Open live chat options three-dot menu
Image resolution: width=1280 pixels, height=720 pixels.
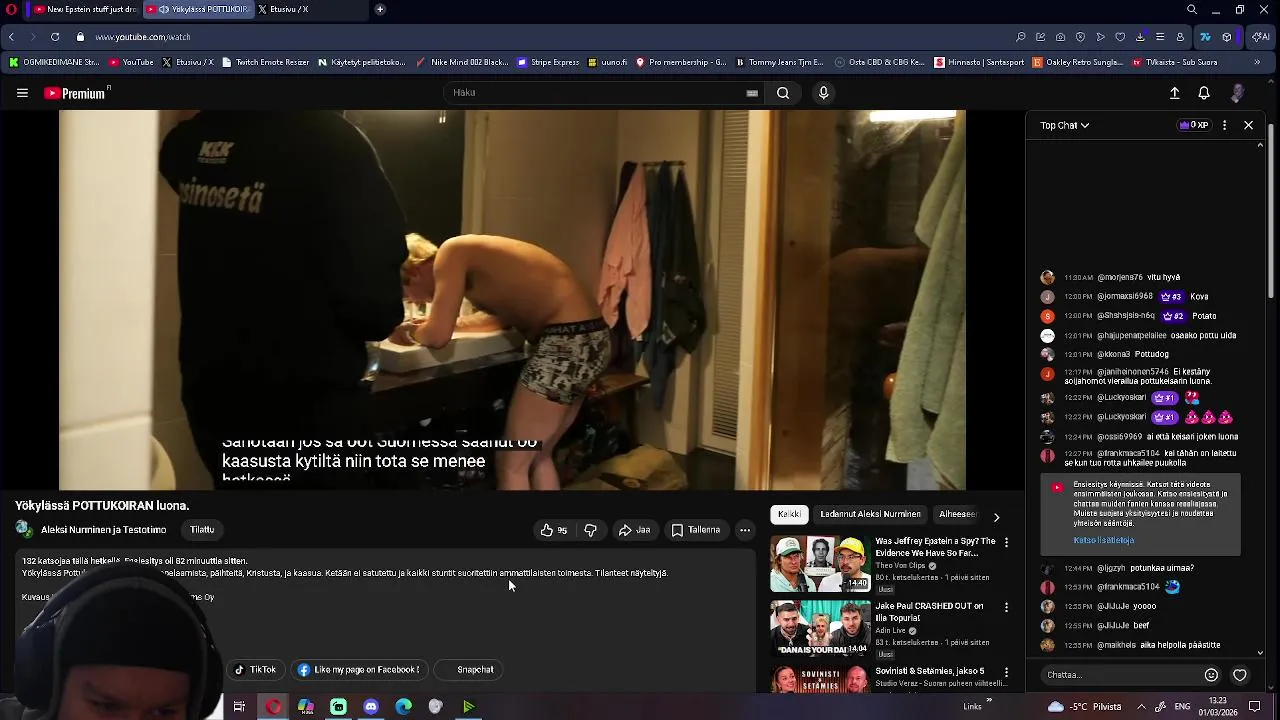(x=1225, y=125)
